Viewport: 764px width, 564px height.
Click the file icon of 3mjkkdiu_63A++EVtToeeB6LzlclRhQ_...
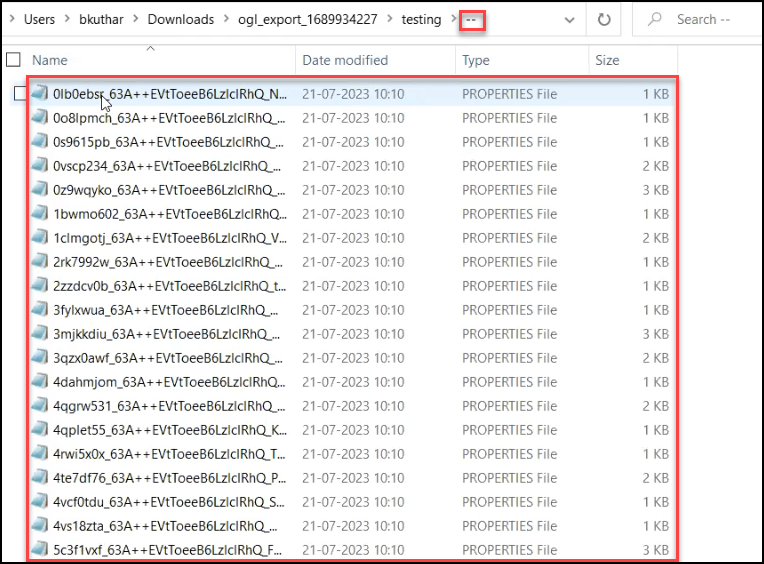tap(40, 333)
